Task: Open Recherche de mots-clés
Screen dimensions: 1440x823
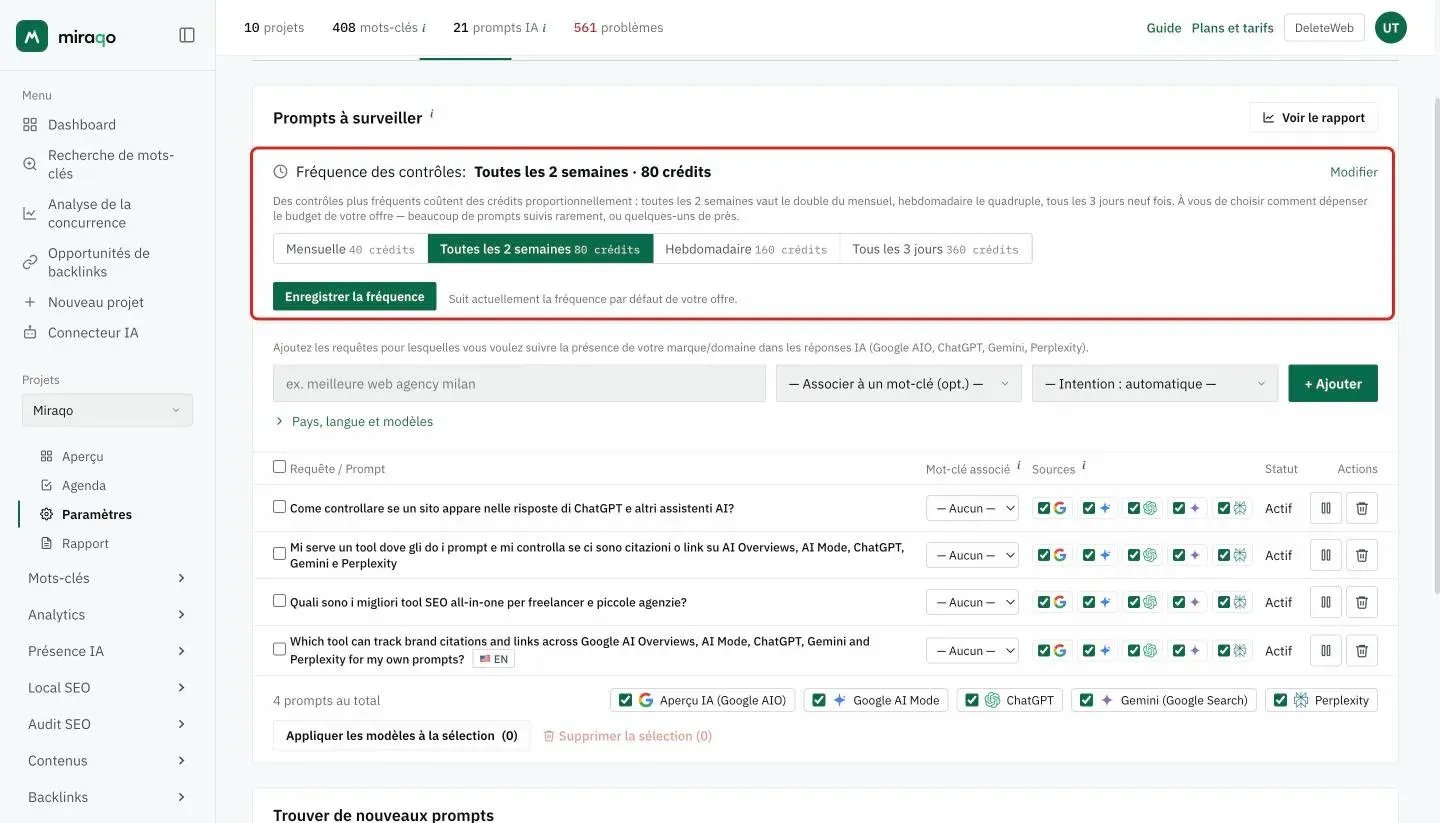Action: (x=107, y=164)
